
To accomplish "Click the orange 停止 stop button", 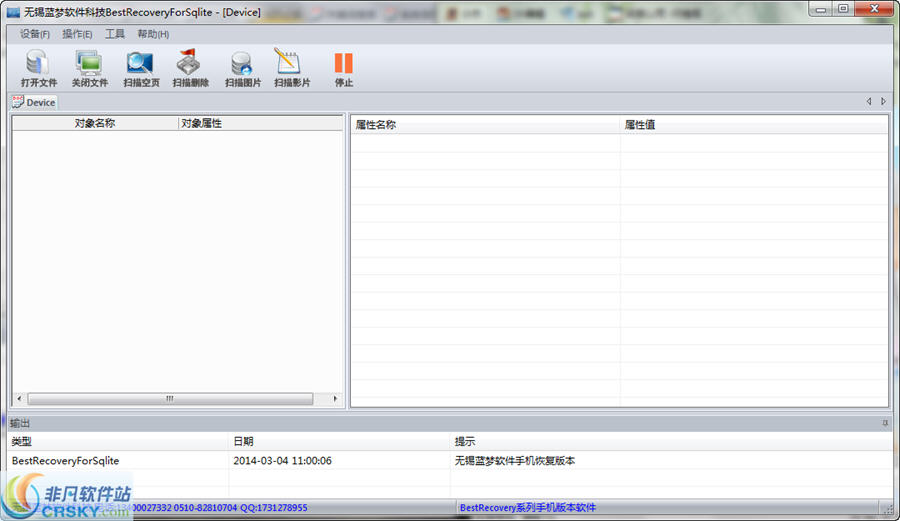I will (343, 68).
